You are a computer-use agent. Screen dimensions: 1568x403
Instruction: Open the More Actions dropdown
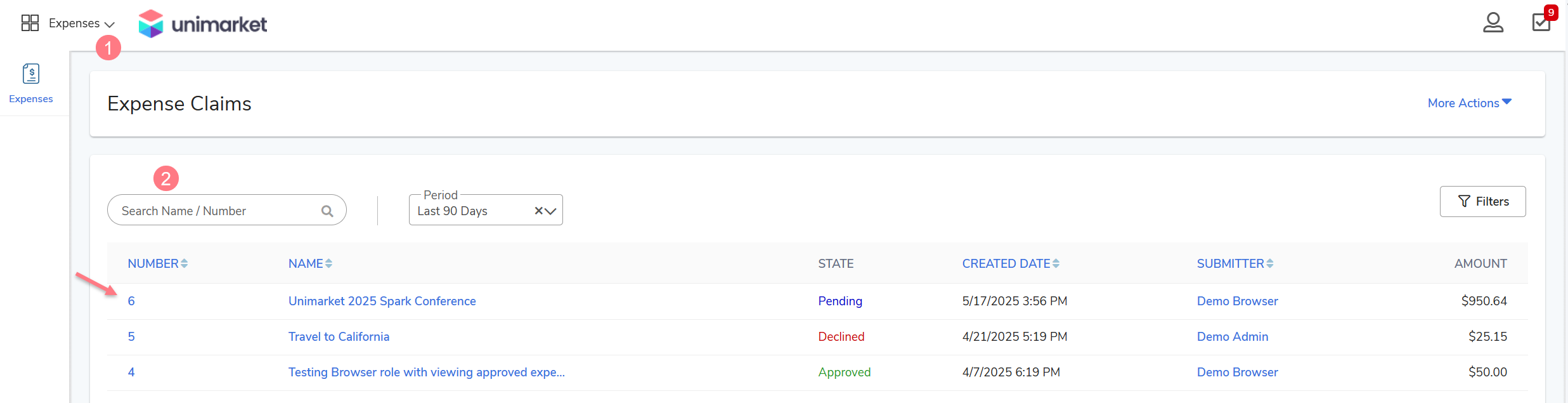[1469, 103]
